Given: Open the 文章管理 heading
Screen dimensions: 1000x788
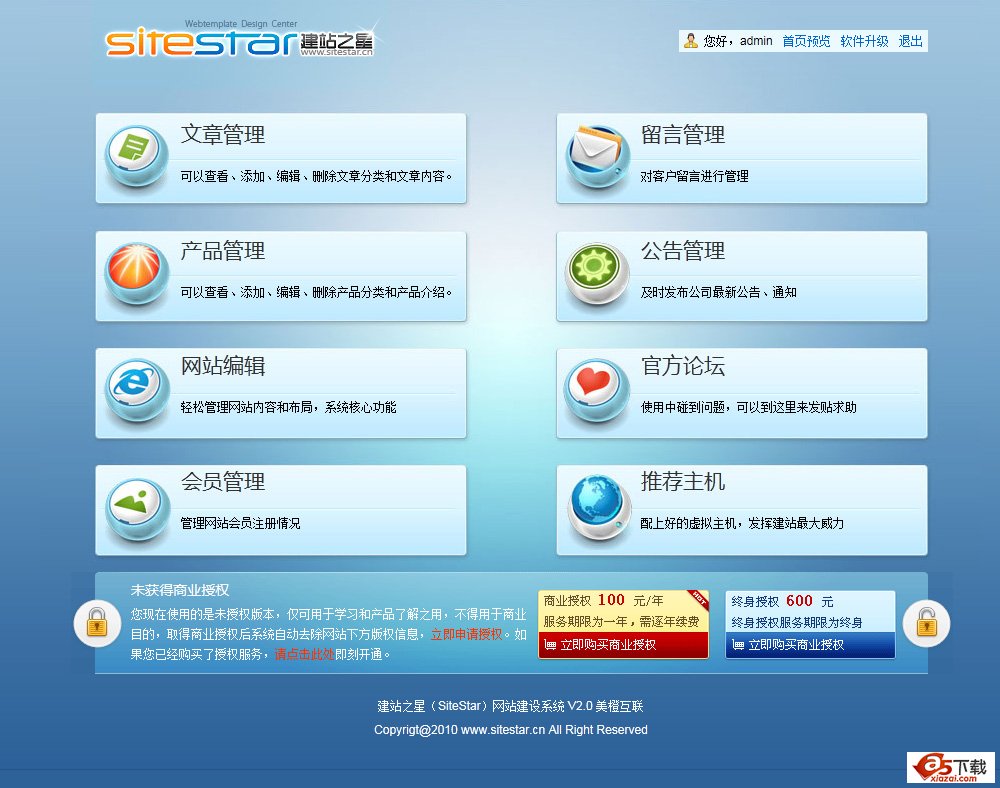Looking at the screenshot, I should [x=223, y=135].
